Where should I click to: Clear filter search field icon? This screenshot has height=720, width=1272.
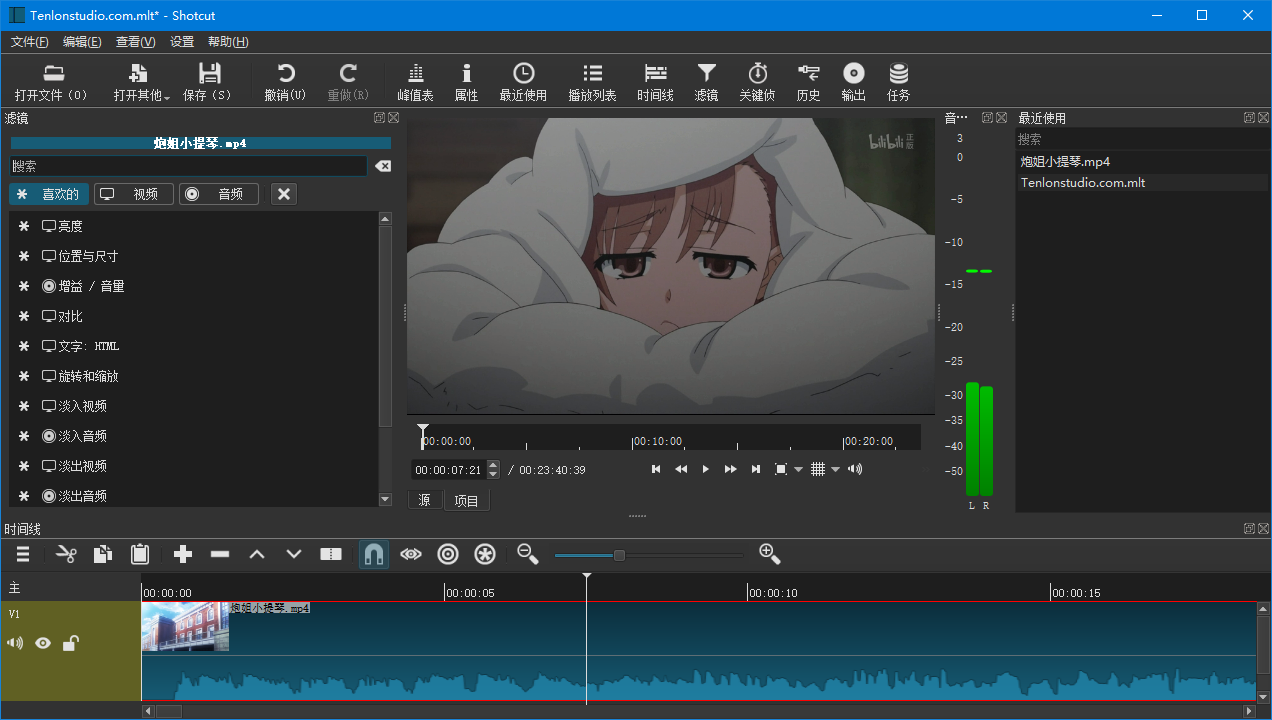pos(383,166)
